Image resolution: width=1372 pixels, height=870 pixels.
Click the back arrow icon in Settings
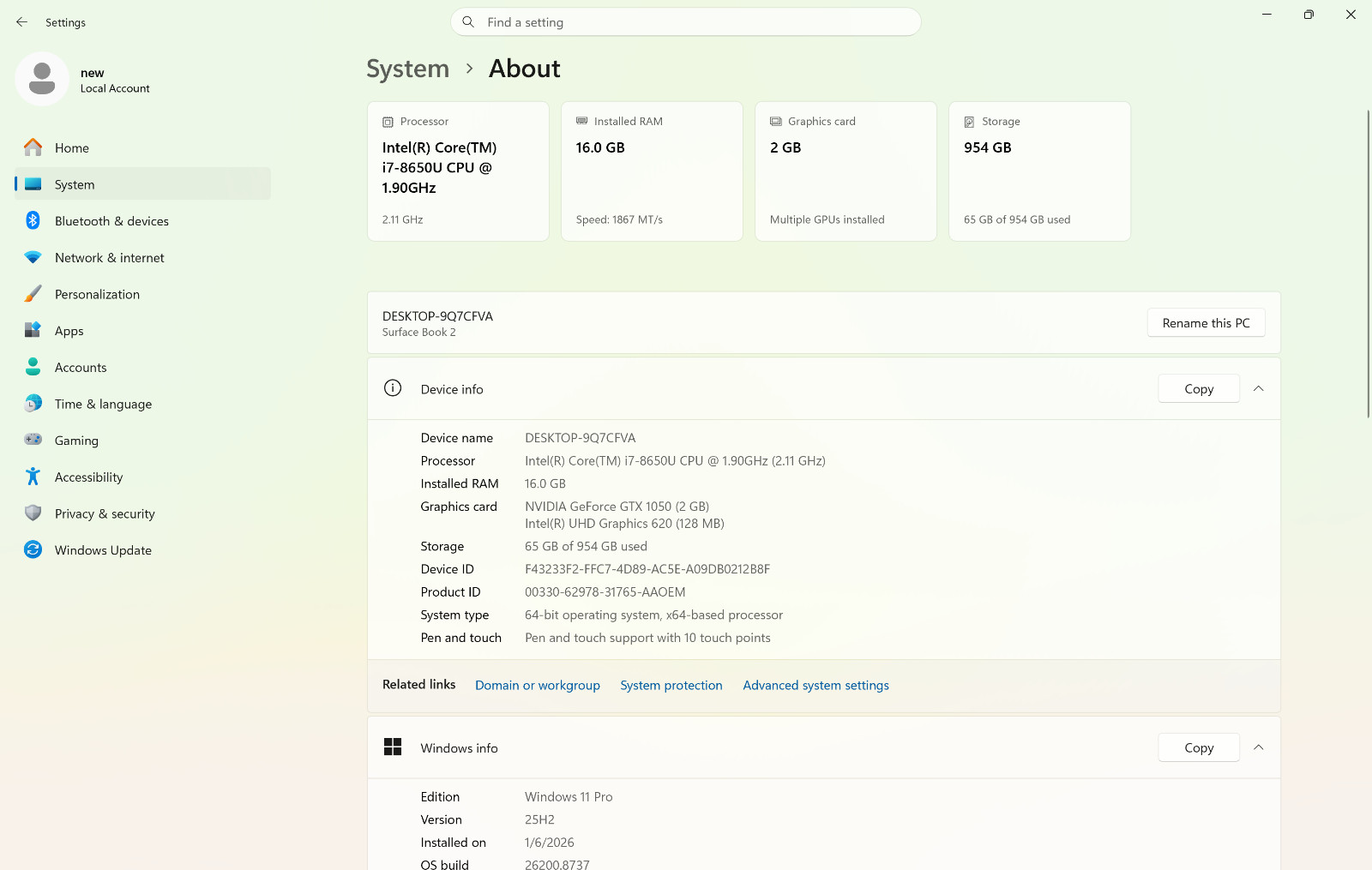[x=21, y=22]
